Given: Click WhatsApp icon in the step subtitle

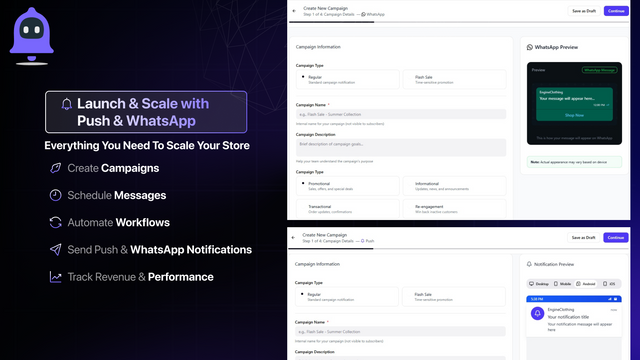Looking at the screenshot, I should (363, 14).
